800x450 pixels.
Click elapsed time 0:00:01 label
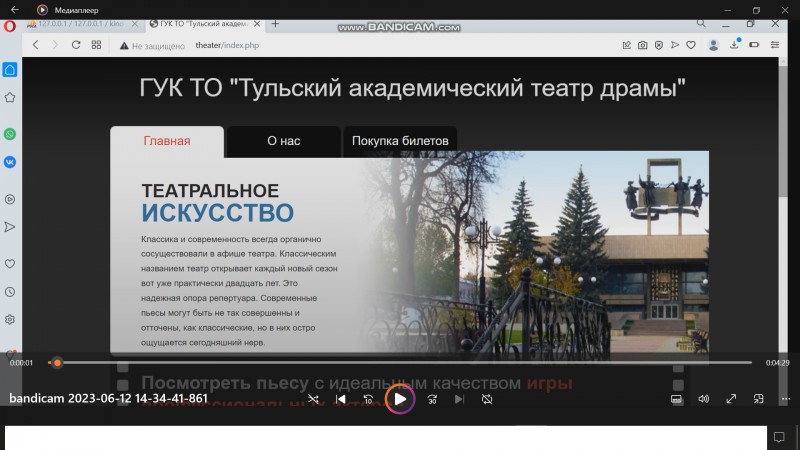[x=21, y=363]
